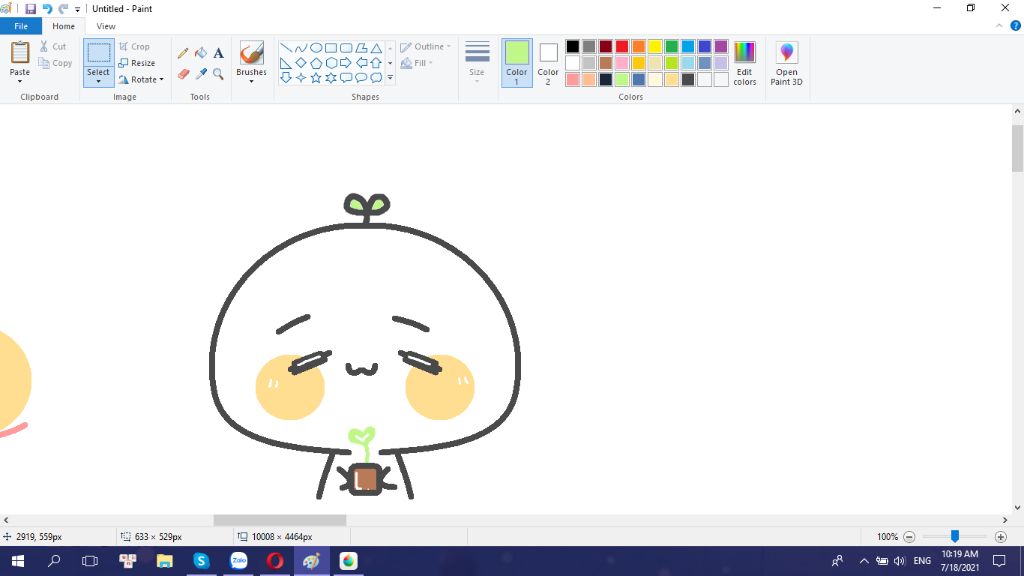
Task: Choose the Pentagon shape
Action: coord(315,63)
